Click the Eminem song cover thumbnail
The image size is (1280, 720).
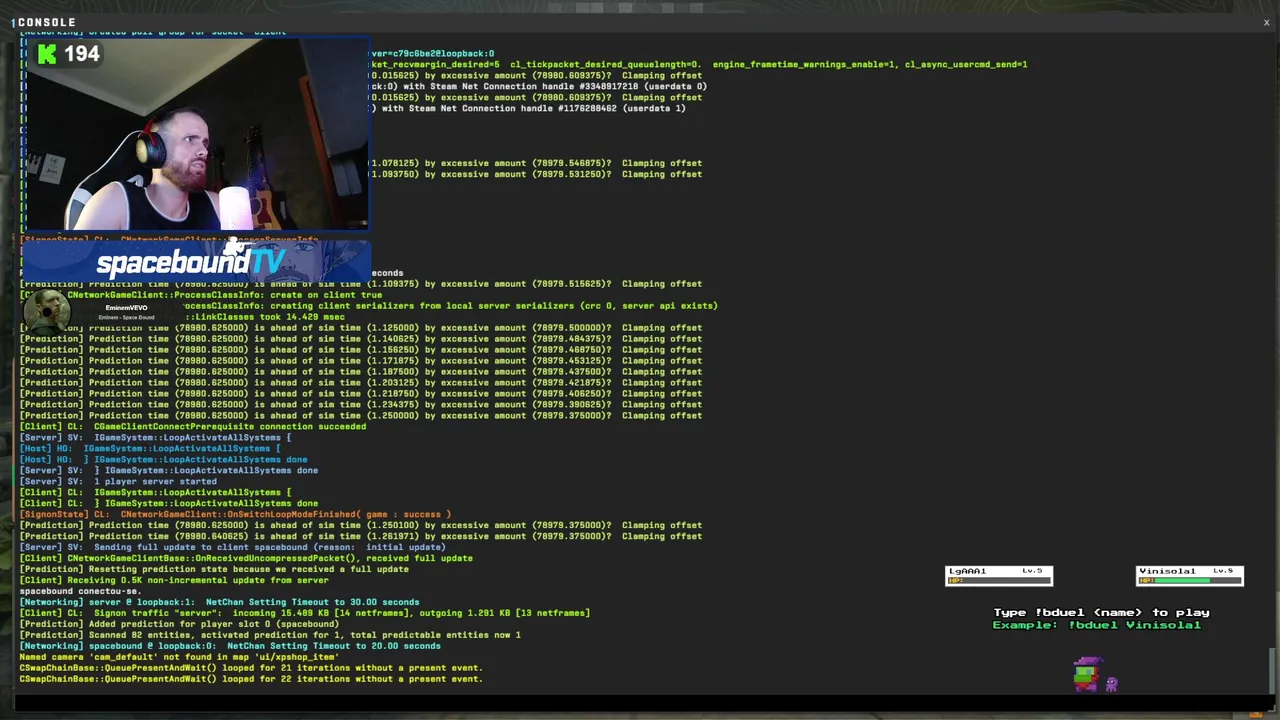pos(47,311)
